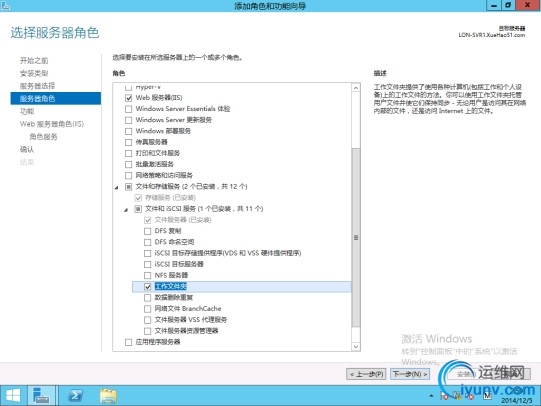Select 网络文件 BranchCache label text

pos(188,308)
